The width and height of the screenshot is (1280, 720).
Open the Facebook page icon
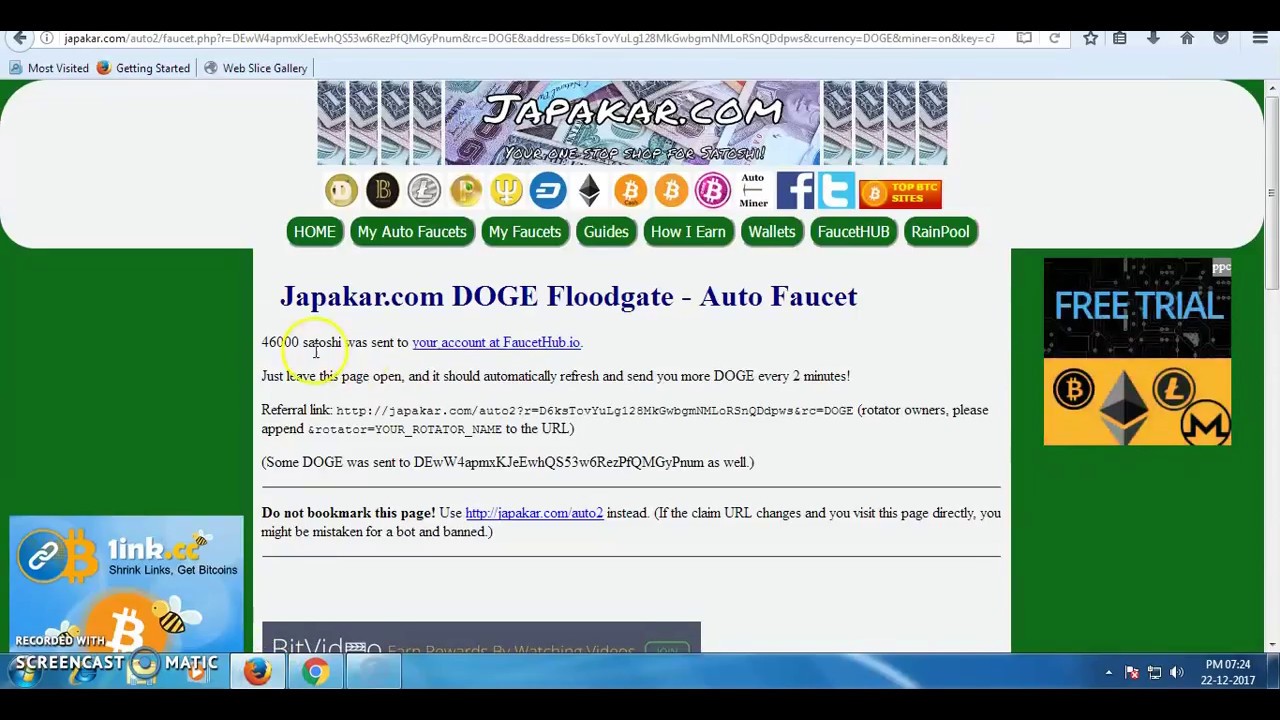click(x=795, y=190)
